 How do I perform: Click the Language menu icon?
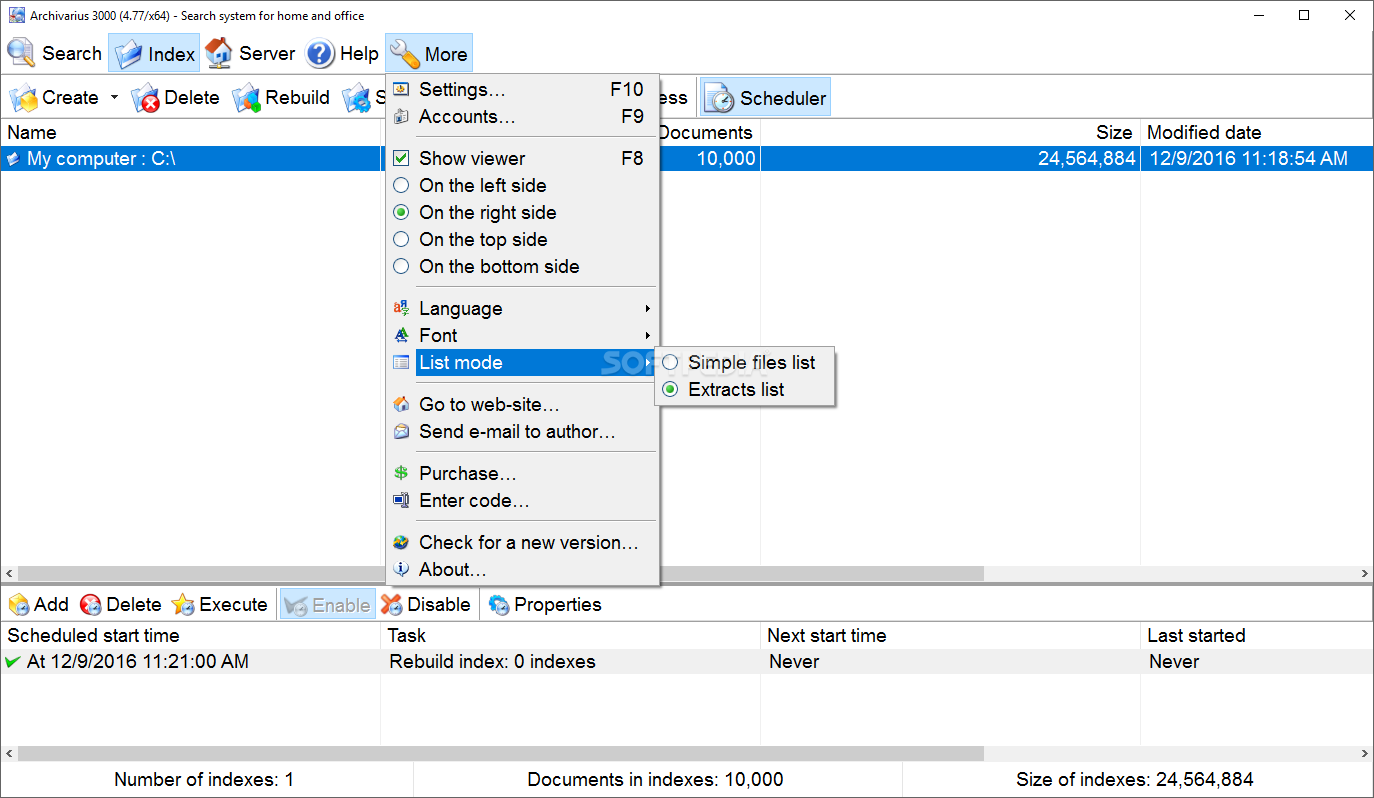[401, 308]
